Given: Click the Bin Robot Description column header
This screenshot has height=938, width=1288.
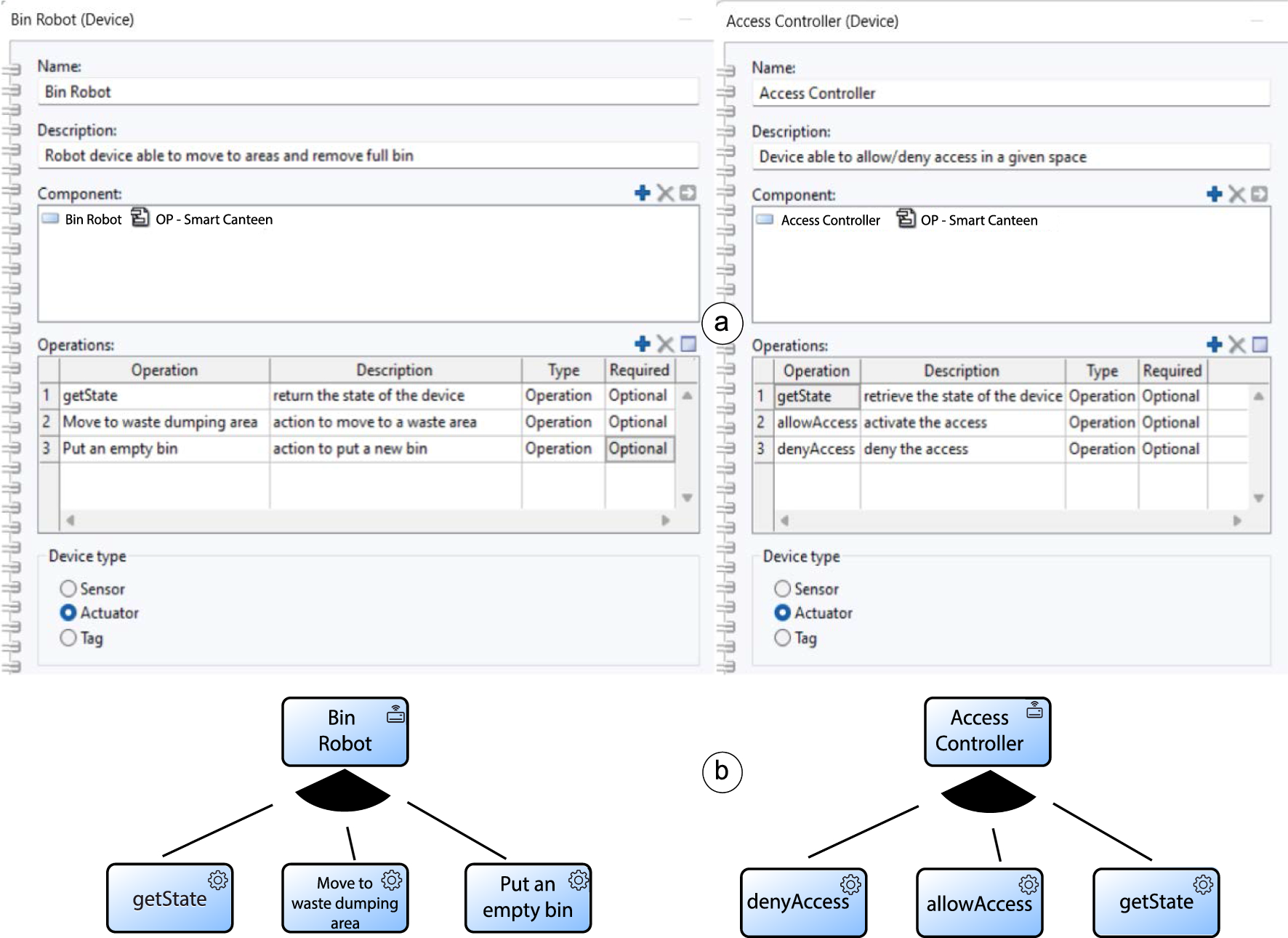Looking at the screenshot, I should pos(394,370).
